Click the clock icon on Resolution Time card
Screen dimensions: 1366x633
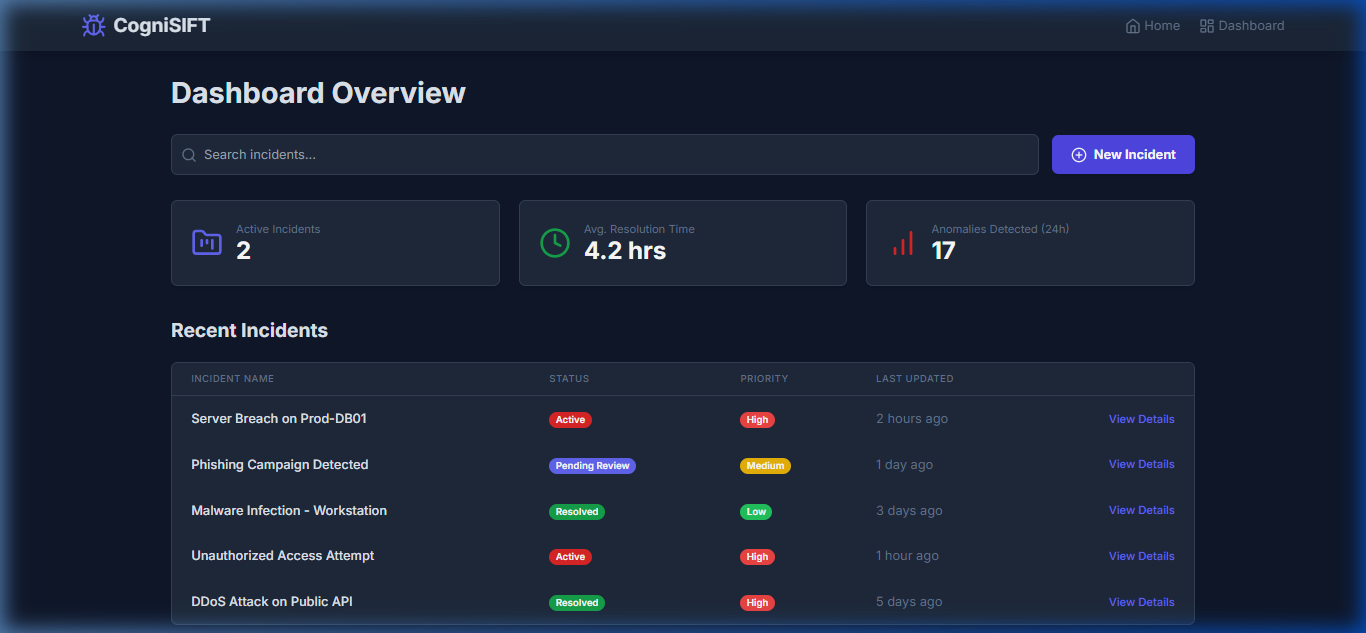(x=555, y=243)
